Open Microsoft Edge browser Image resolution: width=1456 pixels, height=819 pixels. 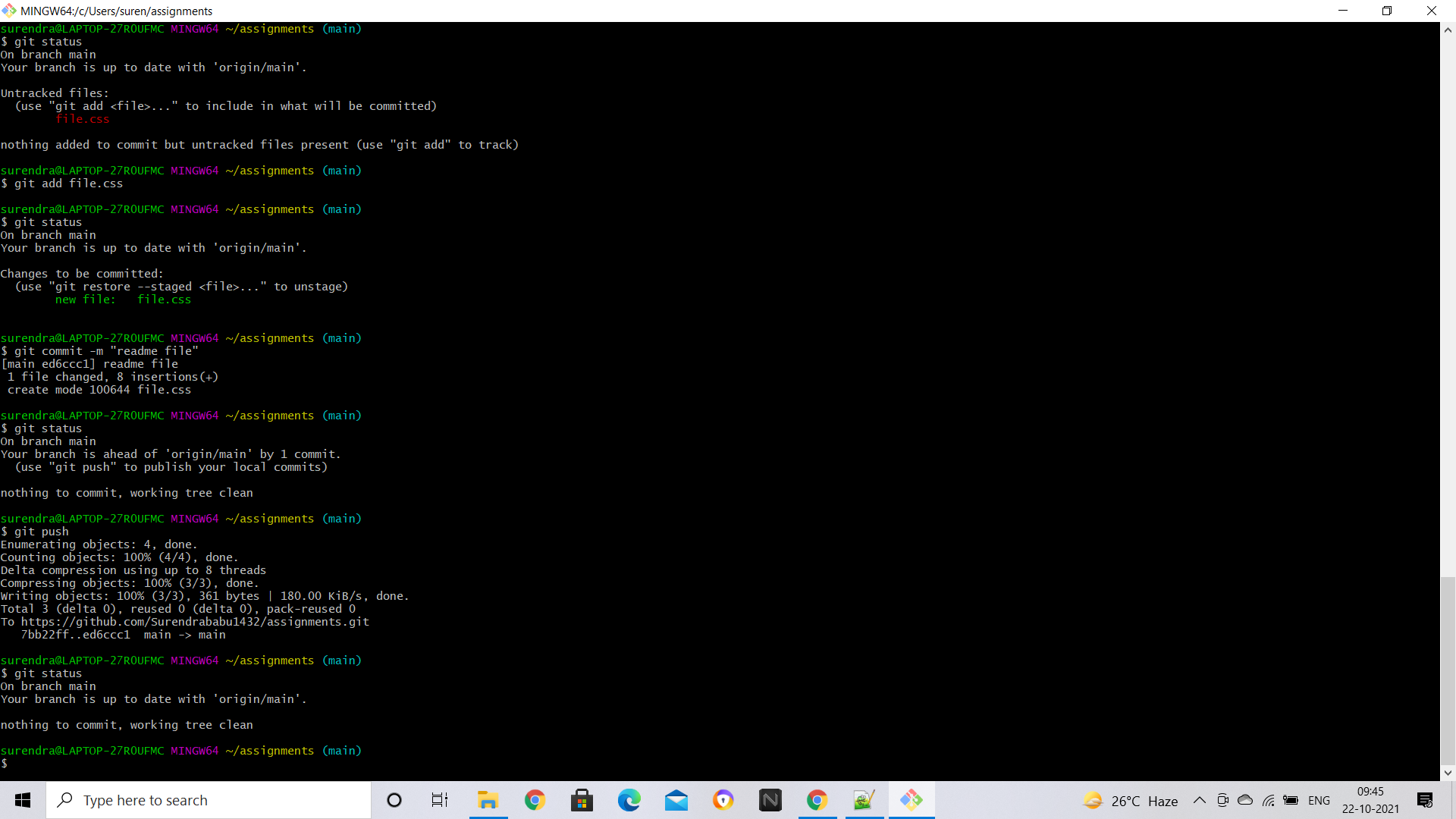click(629, 800)
